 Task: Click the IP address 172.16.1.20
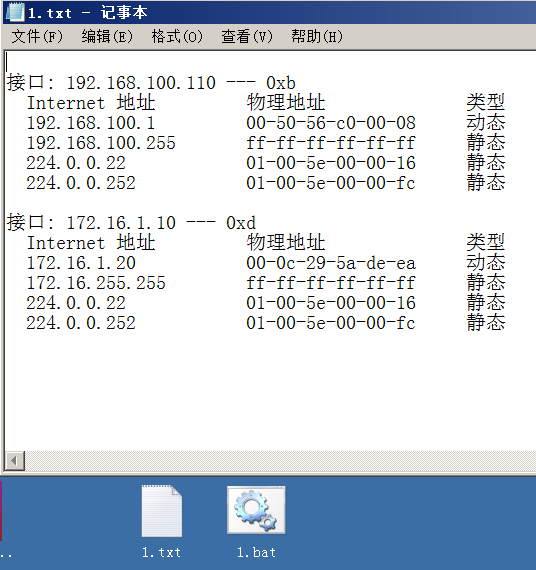point(81,263)
